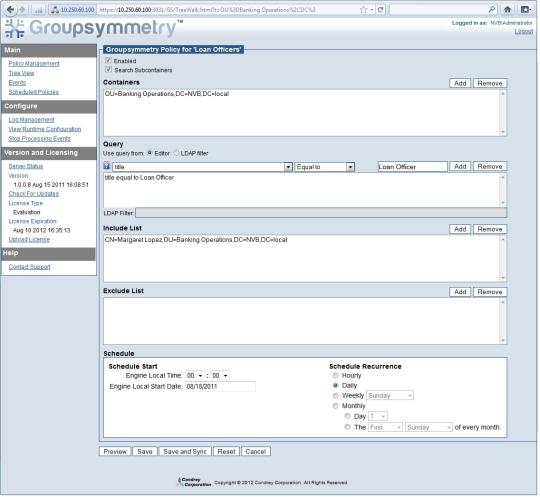Toggle the Enabled checkbox
Viewport: 540px width, 497px height.
[x=108, y=61]
